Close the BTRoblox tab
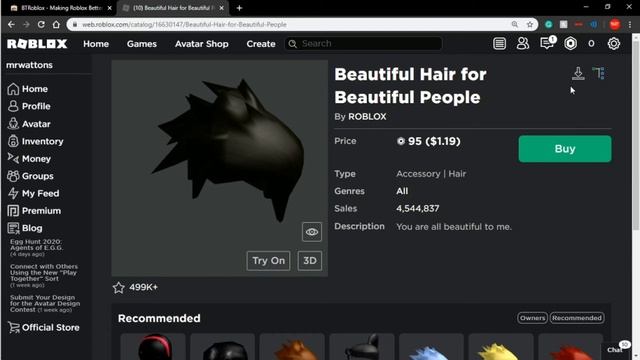This screenshot has height=360, width=640. tap(109, 8)
